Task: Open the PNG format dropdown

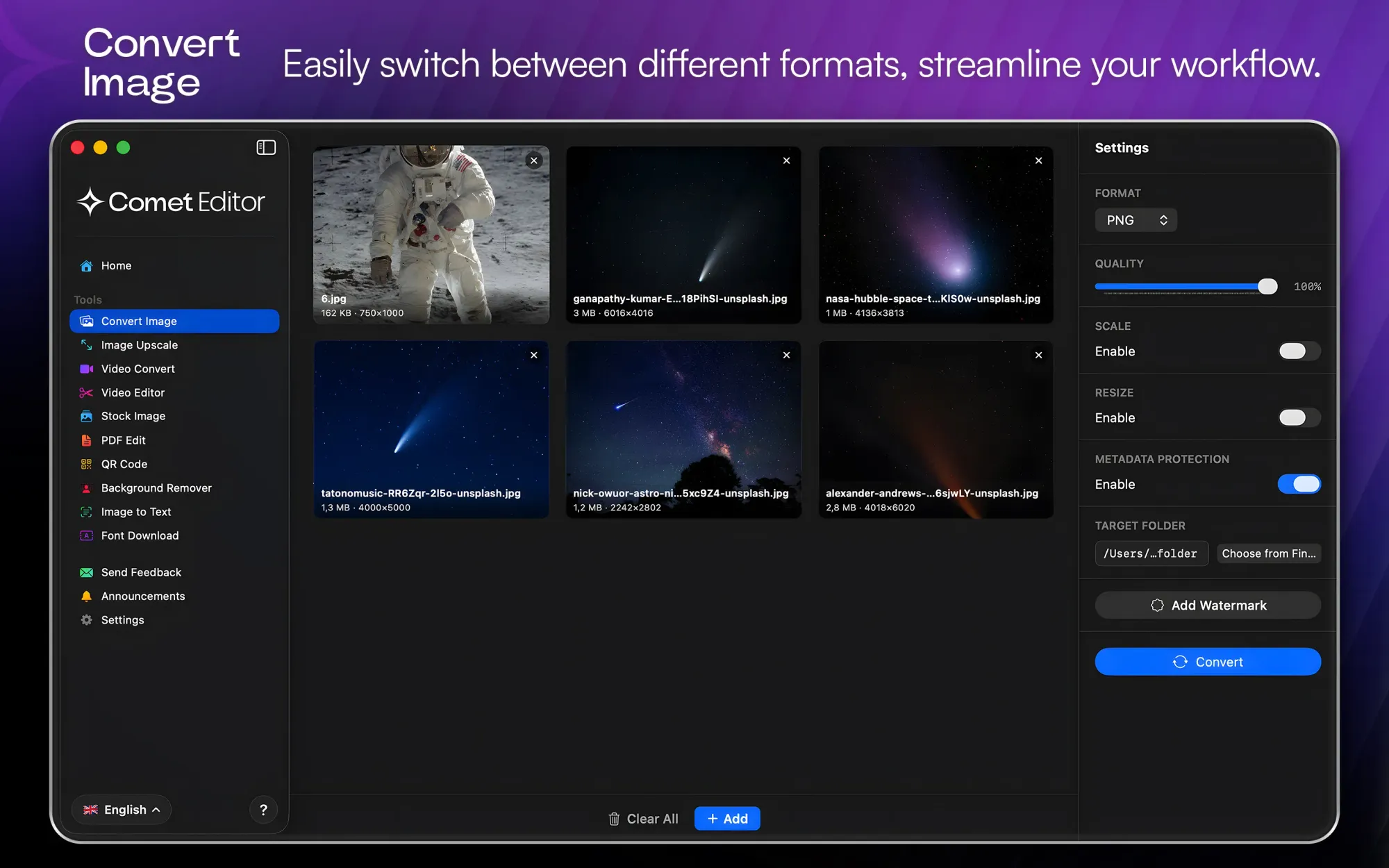Action: tap(1136, 220)
